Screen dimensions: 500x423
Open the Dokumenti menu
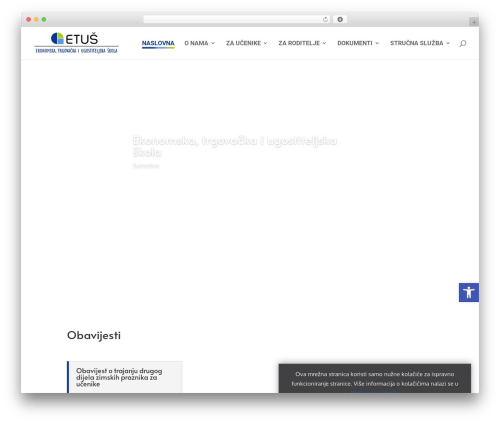point(355,43)
